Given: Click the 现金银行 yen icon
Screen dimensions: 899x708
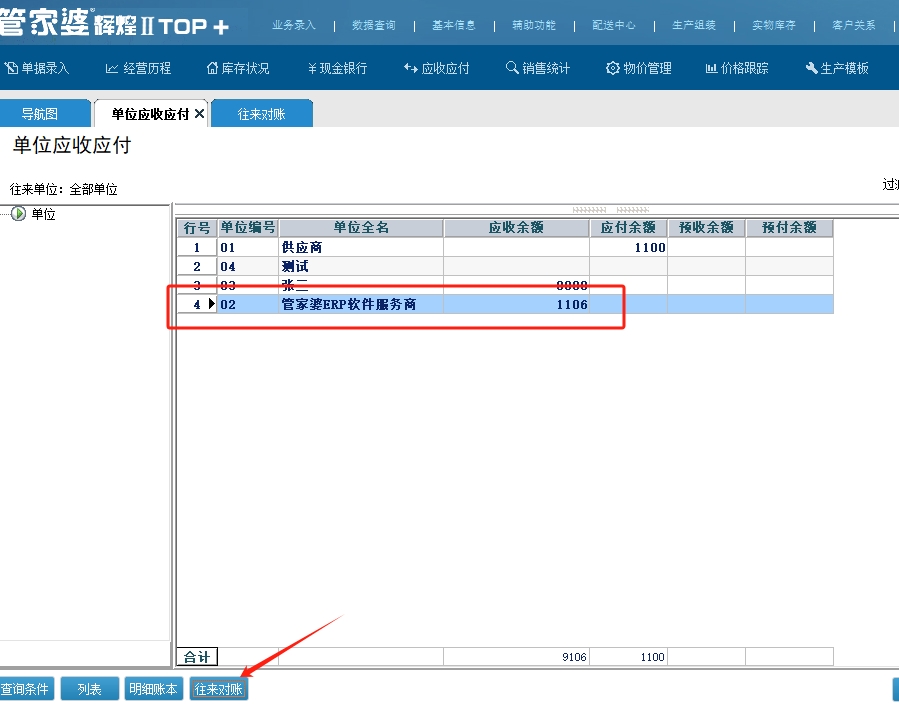Looking at the screenshot, I should (x=312, y=69).
